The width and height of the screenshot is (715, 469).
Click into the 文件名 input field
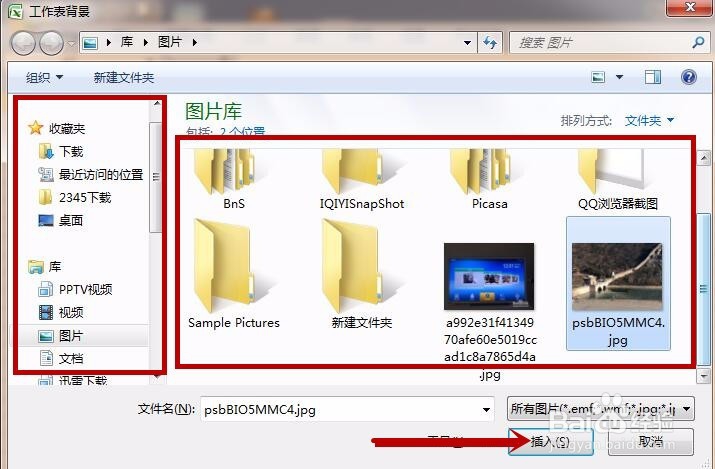point(340,409)
